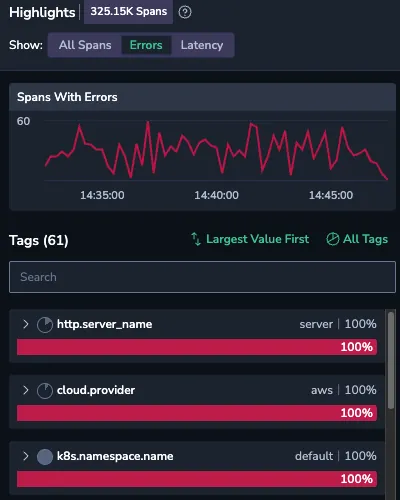The width and height of the screenshot is (400, 500).
Task: Click the Highlights heading
Action: (x=42, y=12)
